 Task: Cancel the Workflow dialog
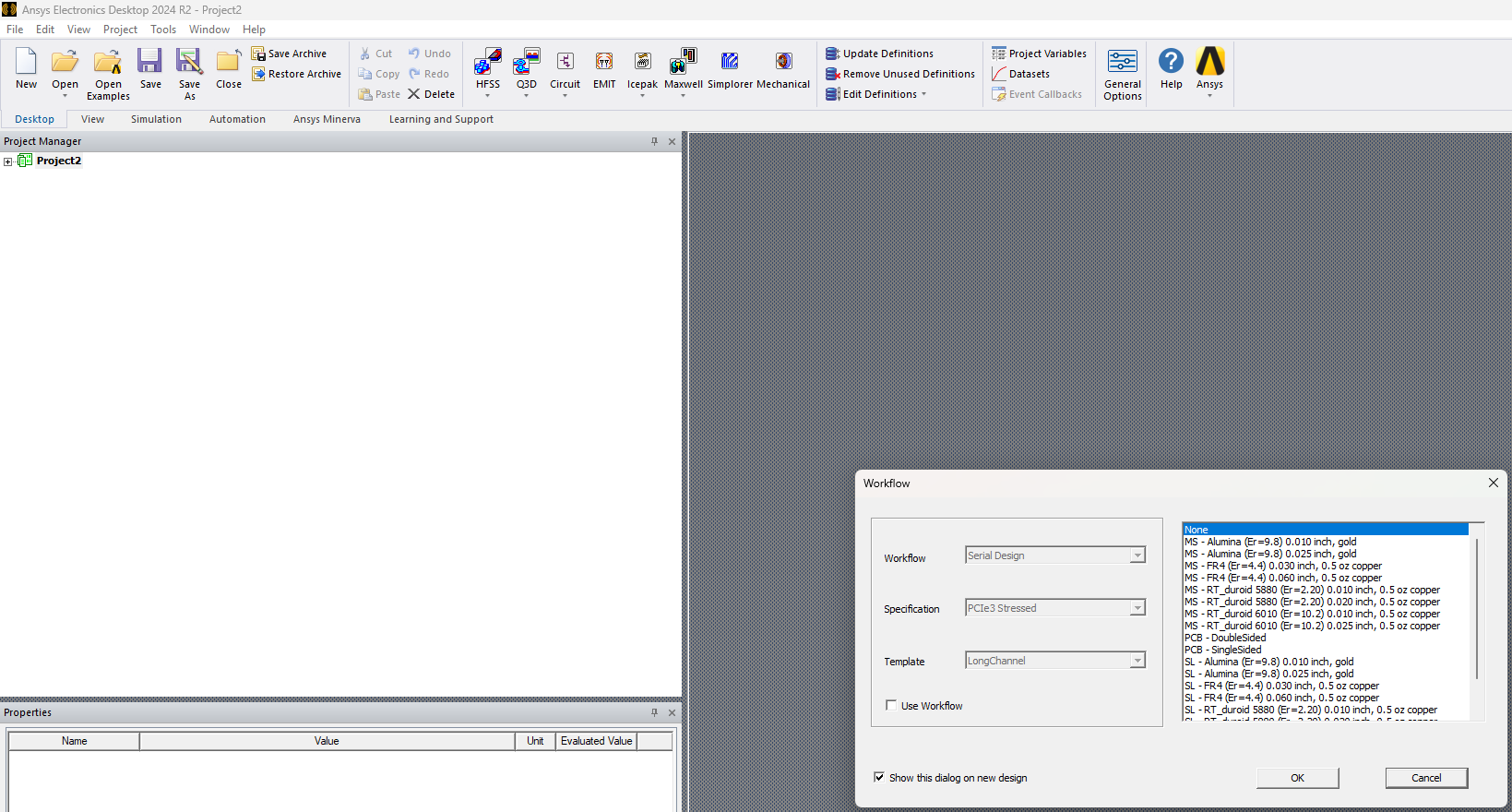coord(1425,778)
